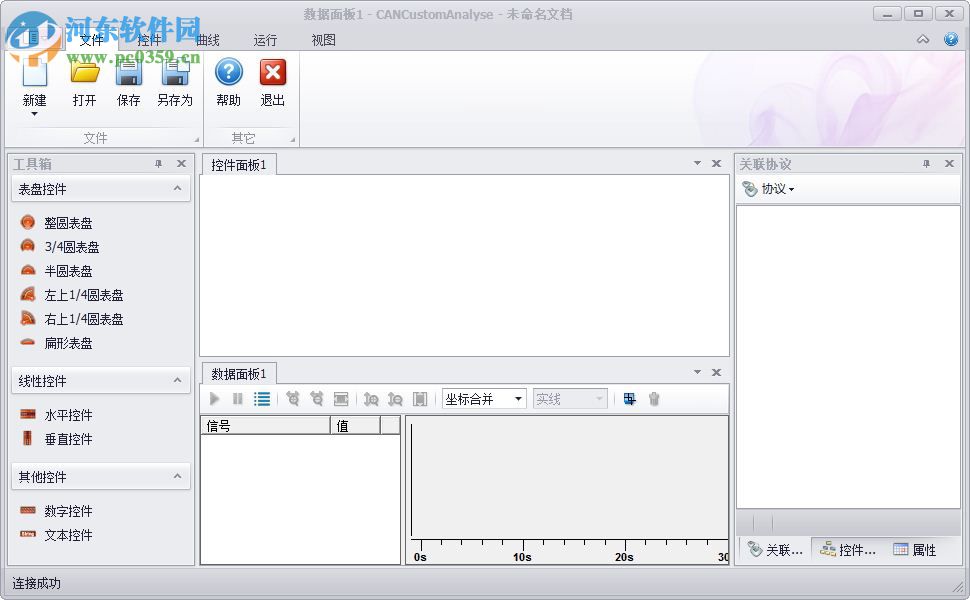Screen dimensions: 970x600
Task: Click the 保存 save icon
Action: click(128, 83)
